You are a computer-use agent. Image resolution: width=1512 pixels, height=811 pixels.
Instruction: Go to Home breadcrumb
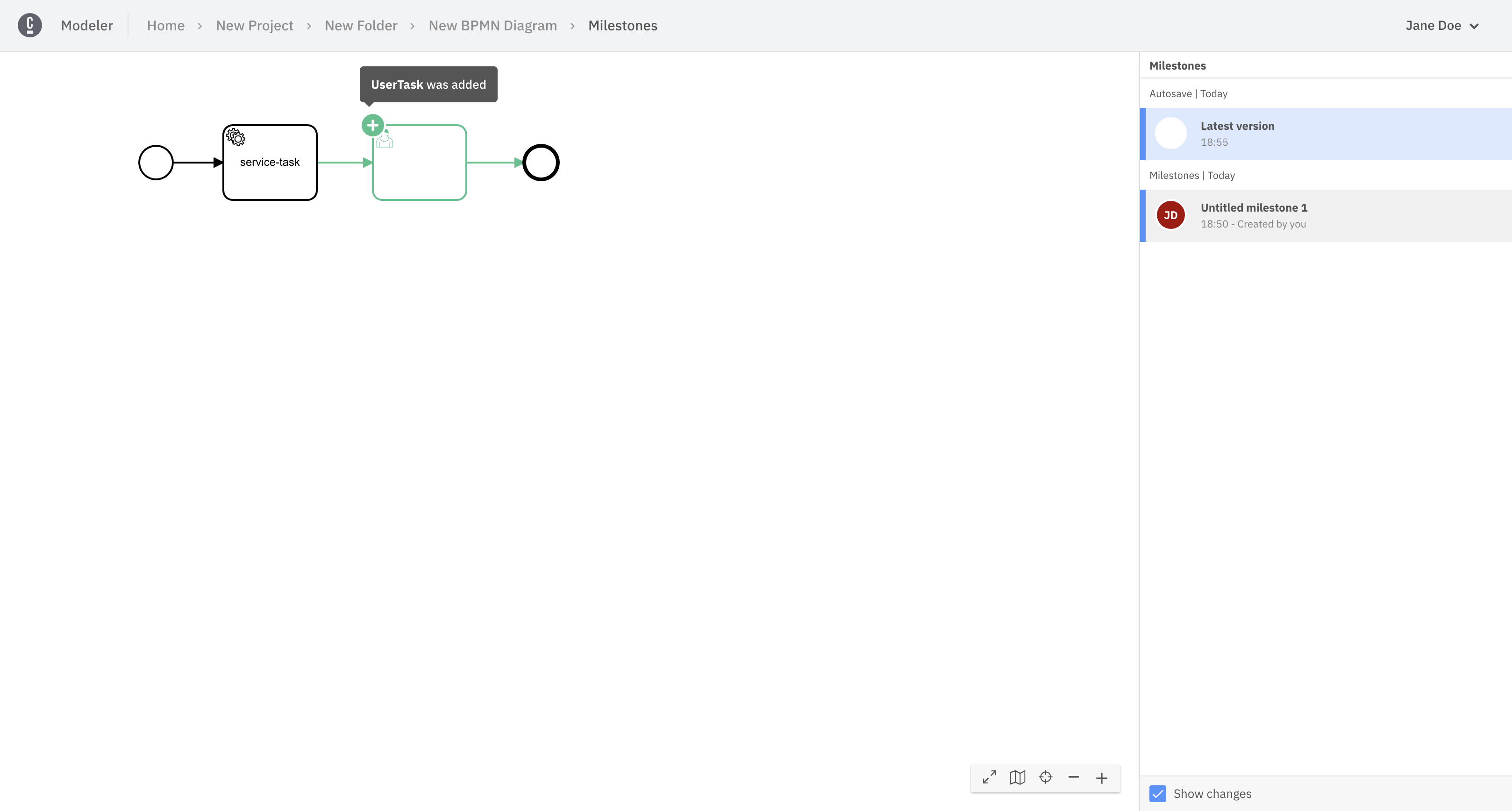(x=165, y=25)
